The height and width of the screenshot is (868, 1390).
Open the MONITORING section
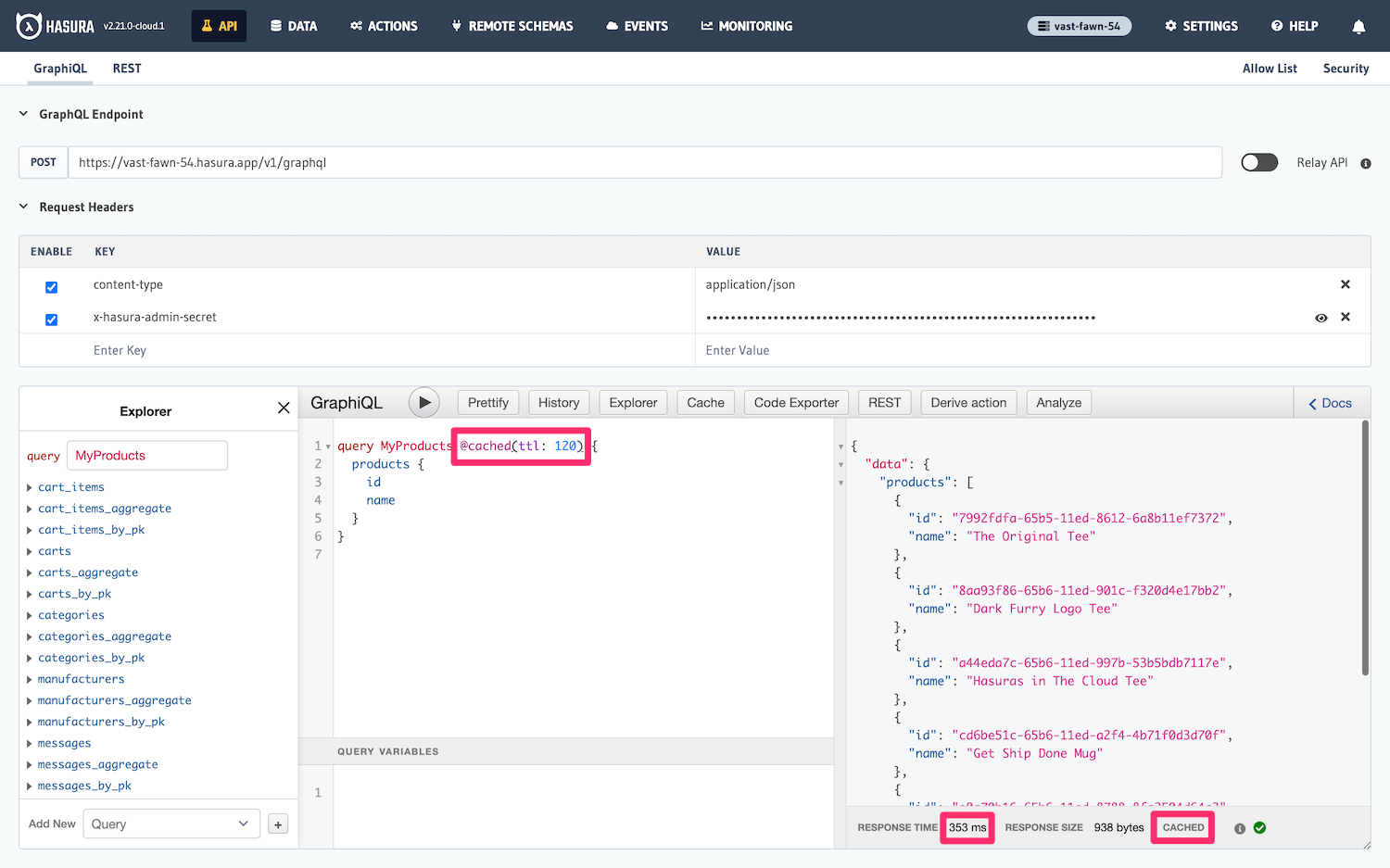pos(746,26)
